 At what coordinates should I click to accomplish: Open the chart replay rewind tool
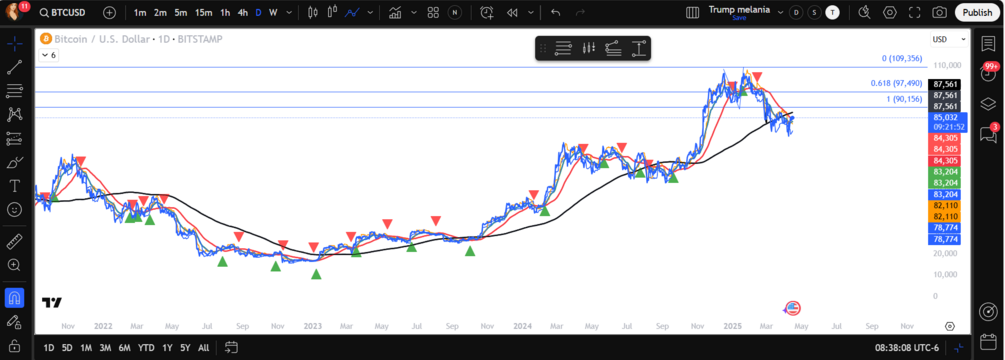(511, 12)
